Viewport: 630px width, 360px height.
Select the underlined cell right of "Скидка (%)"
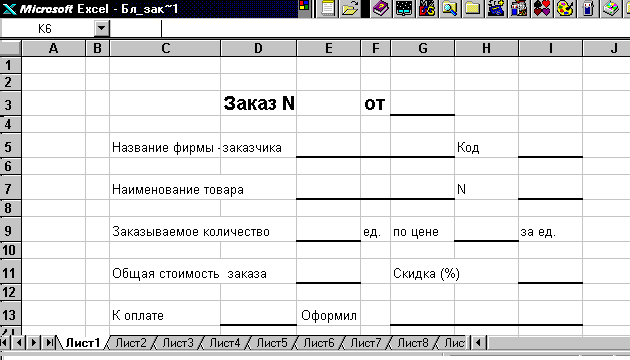tap(550, 272)
